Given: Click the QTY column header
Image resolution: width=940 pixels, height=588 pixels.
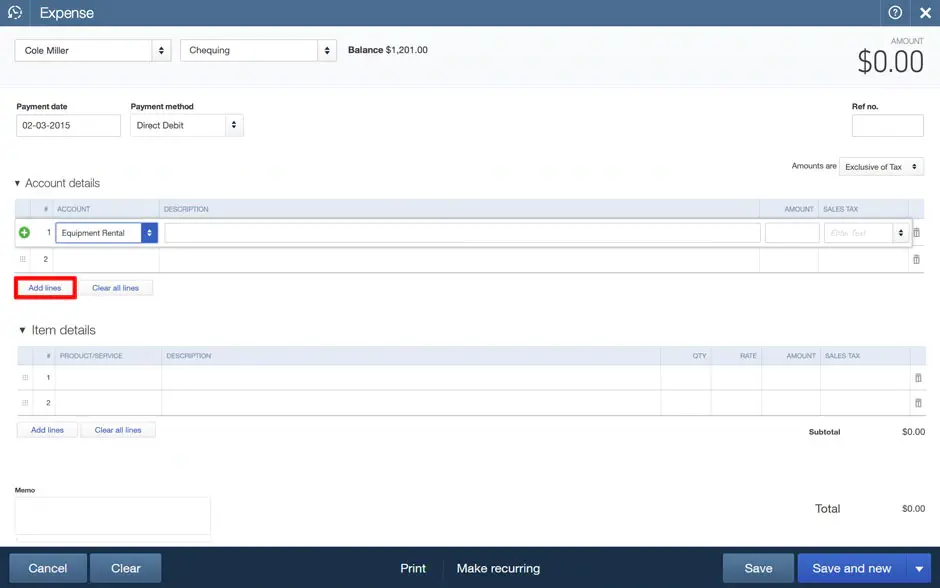Looking at the screenshot, I should [700, 356].
